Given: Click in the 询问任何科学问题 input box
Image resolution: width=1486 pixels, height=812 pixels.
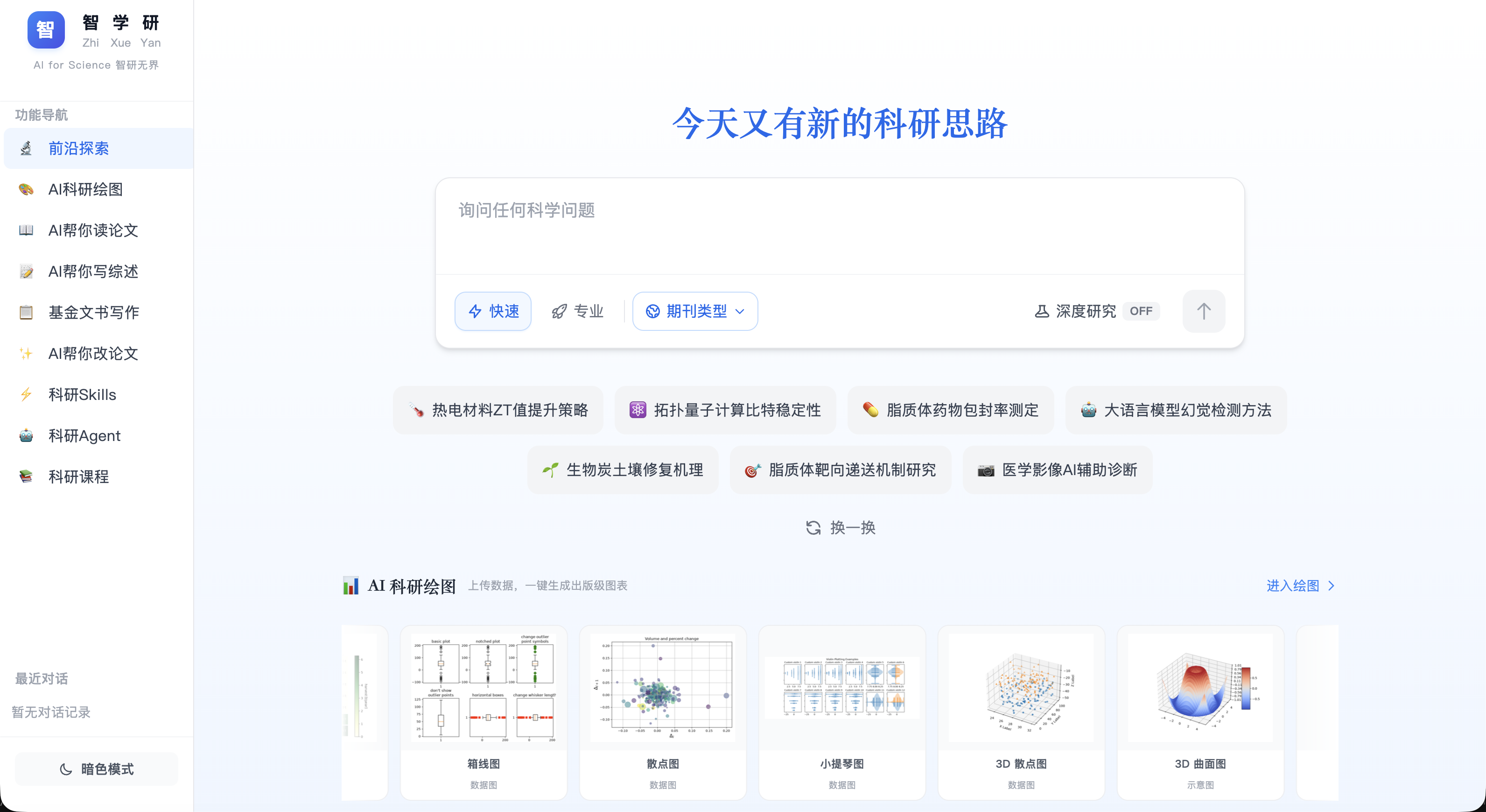Looking at the screenshot, I should (x=839, y=226).
